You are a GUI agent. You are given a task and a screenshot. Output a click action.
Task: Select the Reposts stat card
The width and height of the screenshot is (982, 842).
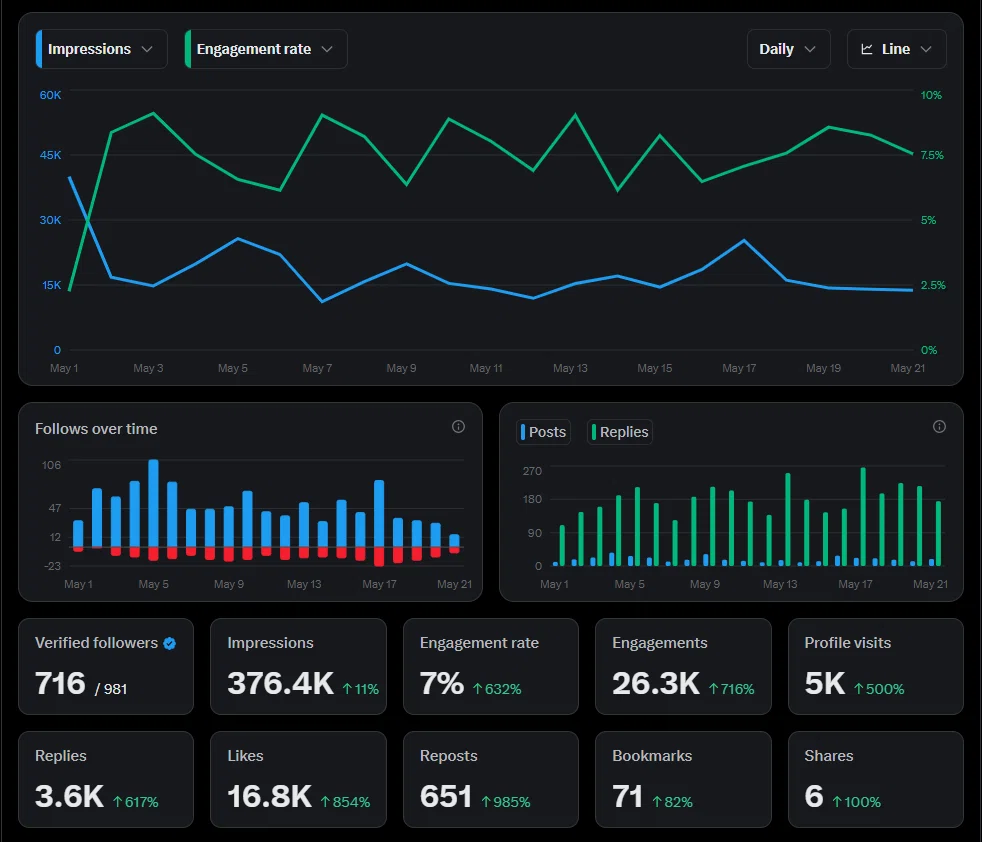491,779
